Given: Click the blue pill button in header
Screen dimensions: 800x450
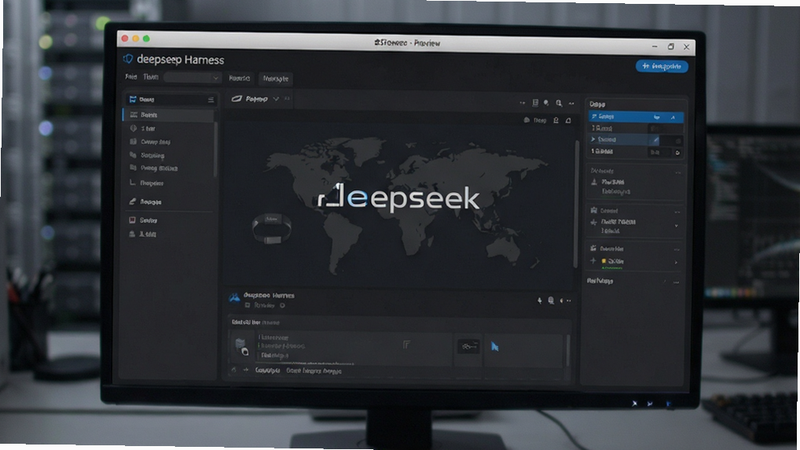Looking at the screenshot, I should point(661,66).
